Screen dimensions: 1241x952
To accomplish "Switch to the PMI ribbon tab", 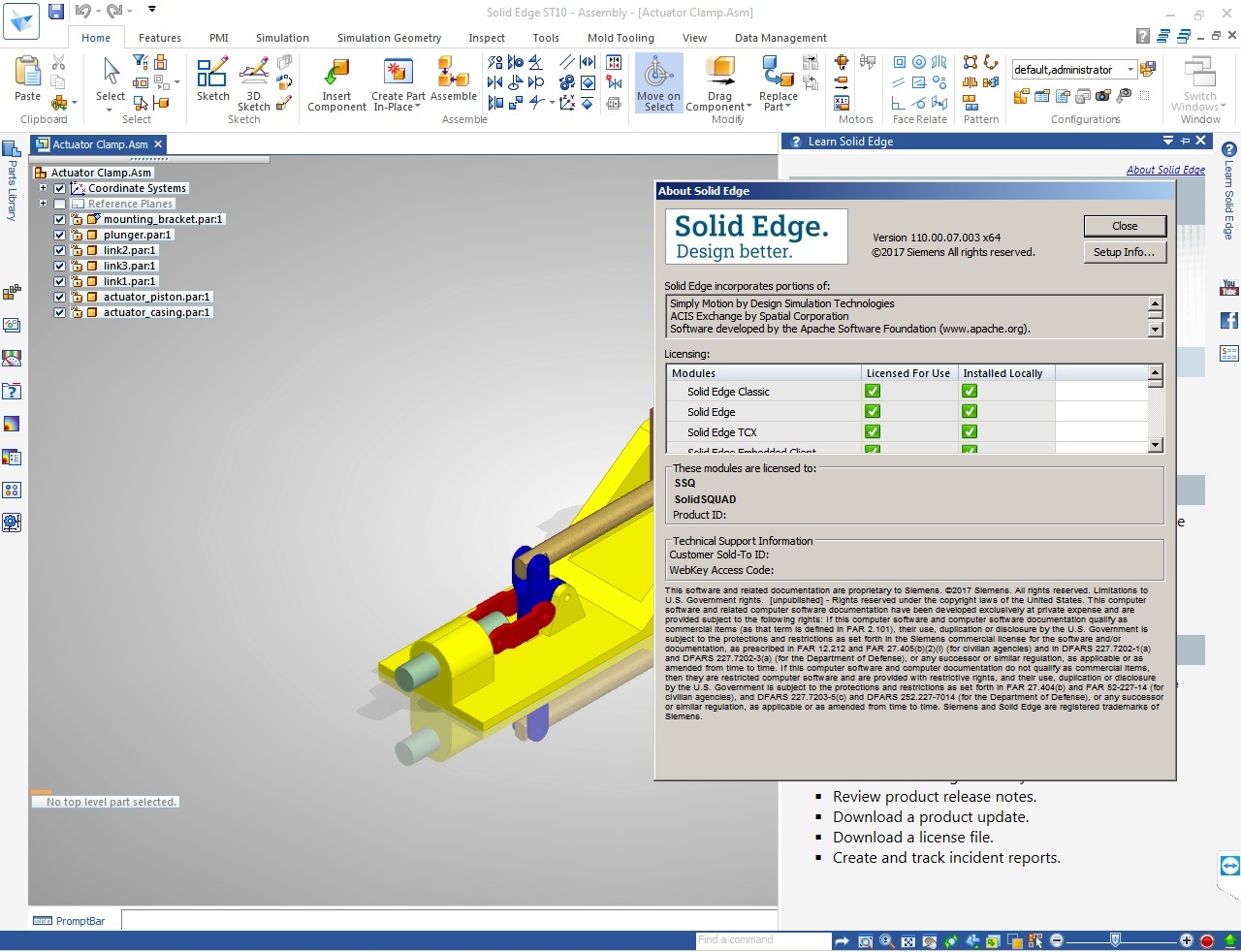I will [x=219, y=38].
